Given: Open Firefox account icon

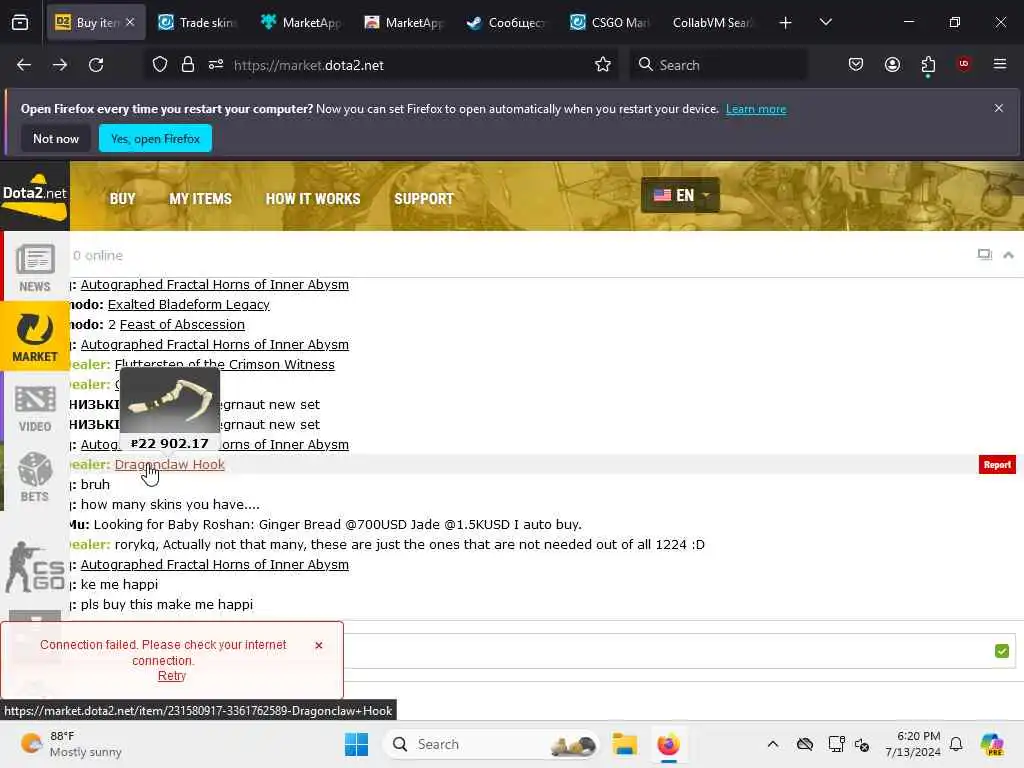Looking at the screenshot, I should [892, 64].
